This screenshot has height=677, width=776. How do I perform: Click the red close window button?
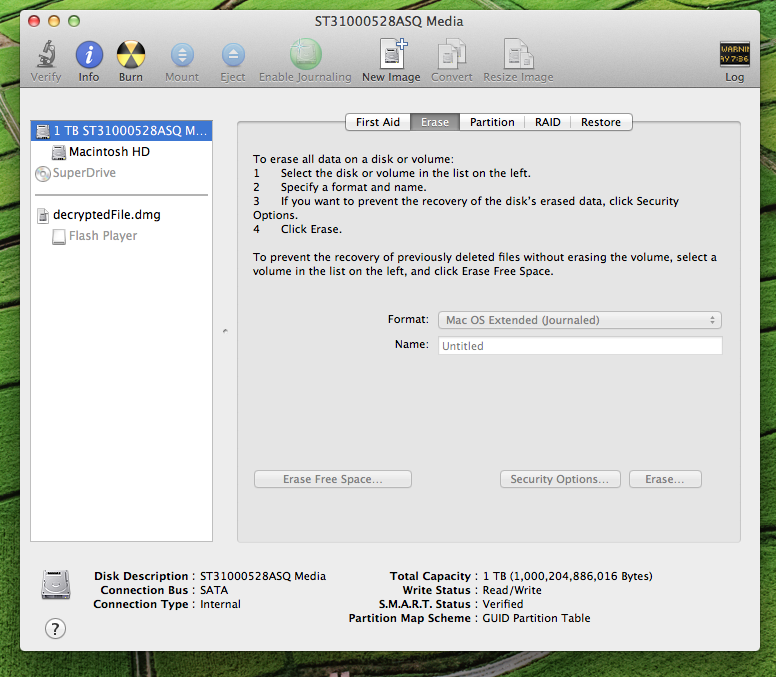coord(34,21)
